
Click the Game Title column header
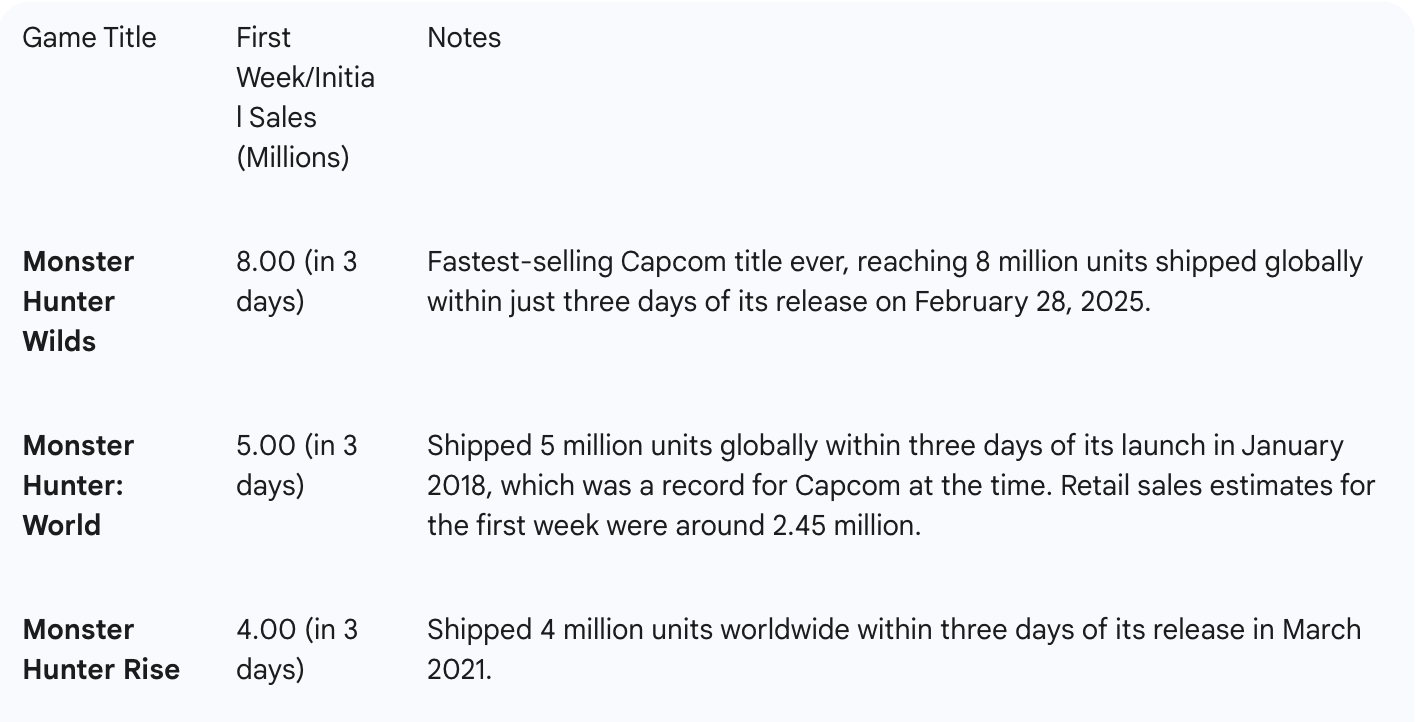90,38
